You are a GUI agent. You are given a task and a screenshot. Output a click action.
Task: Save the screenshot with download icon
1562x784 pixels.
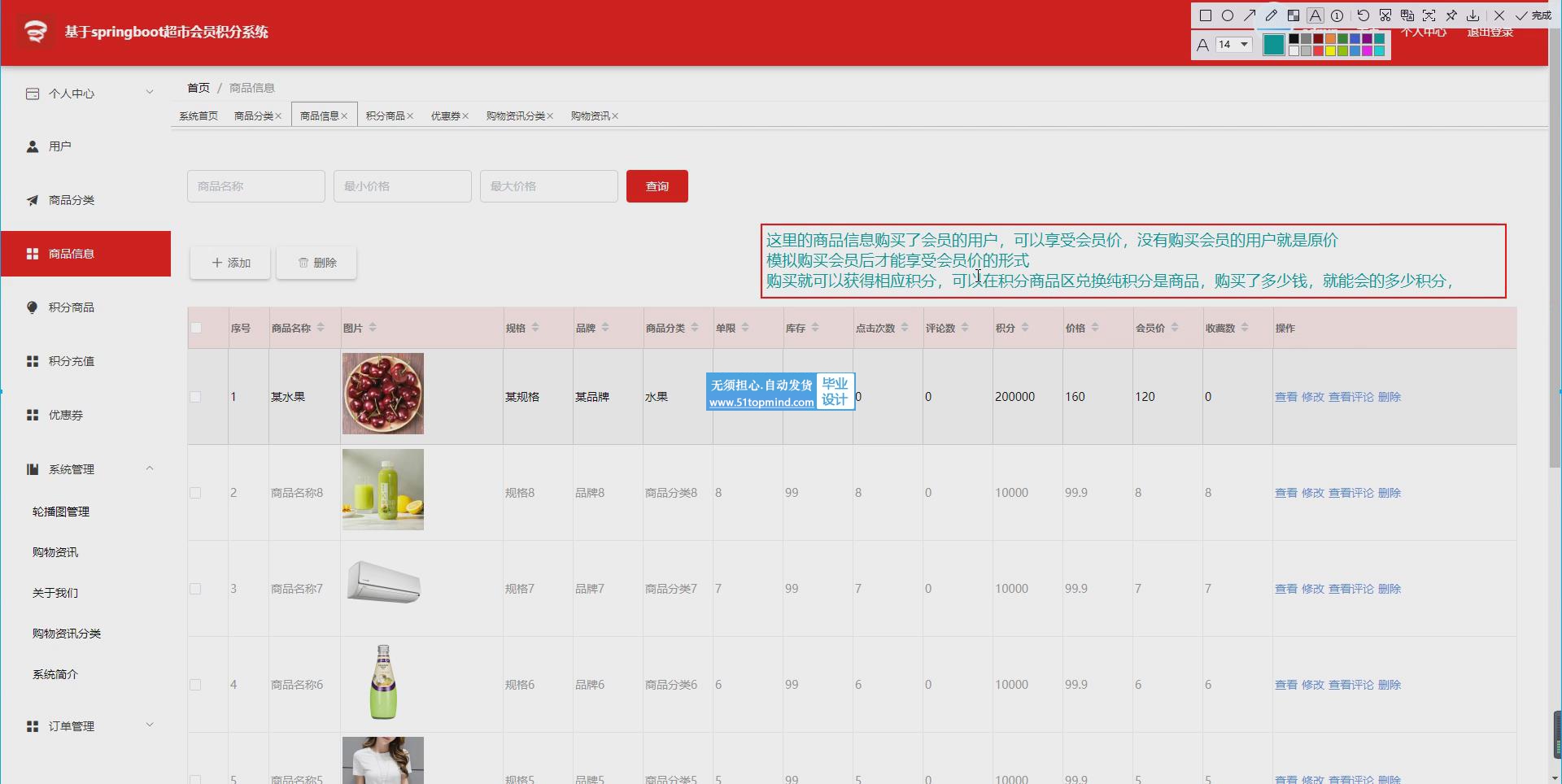[x=1473, y=15]
